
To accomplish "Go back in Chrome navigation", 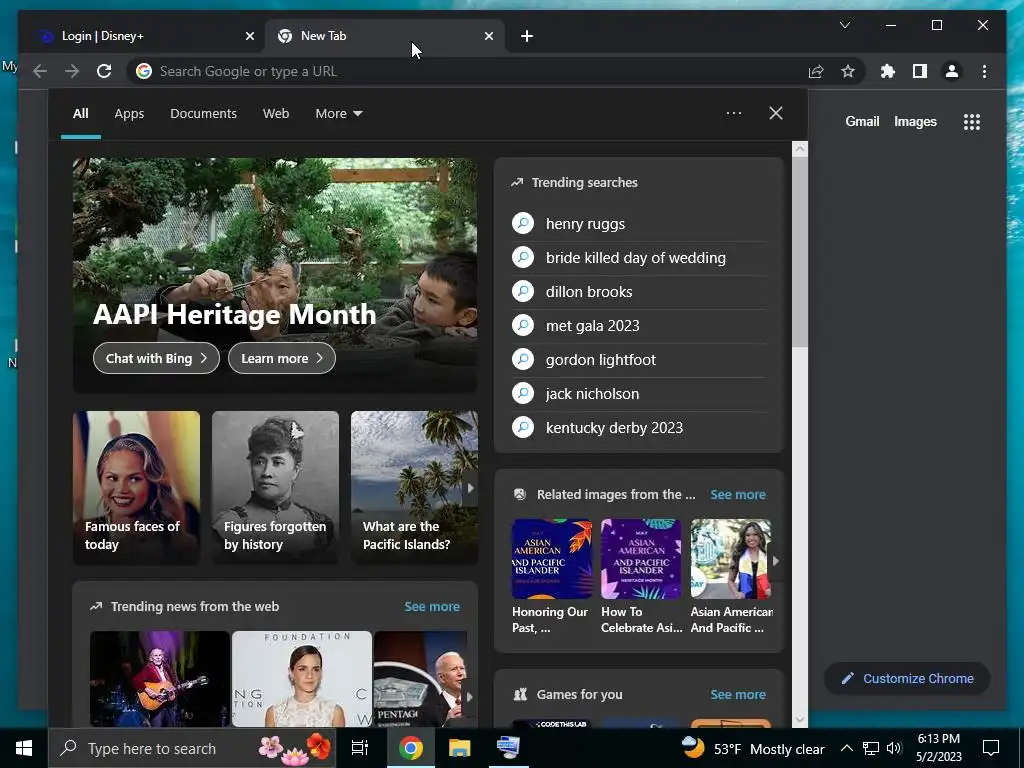I will click(40, 71).
